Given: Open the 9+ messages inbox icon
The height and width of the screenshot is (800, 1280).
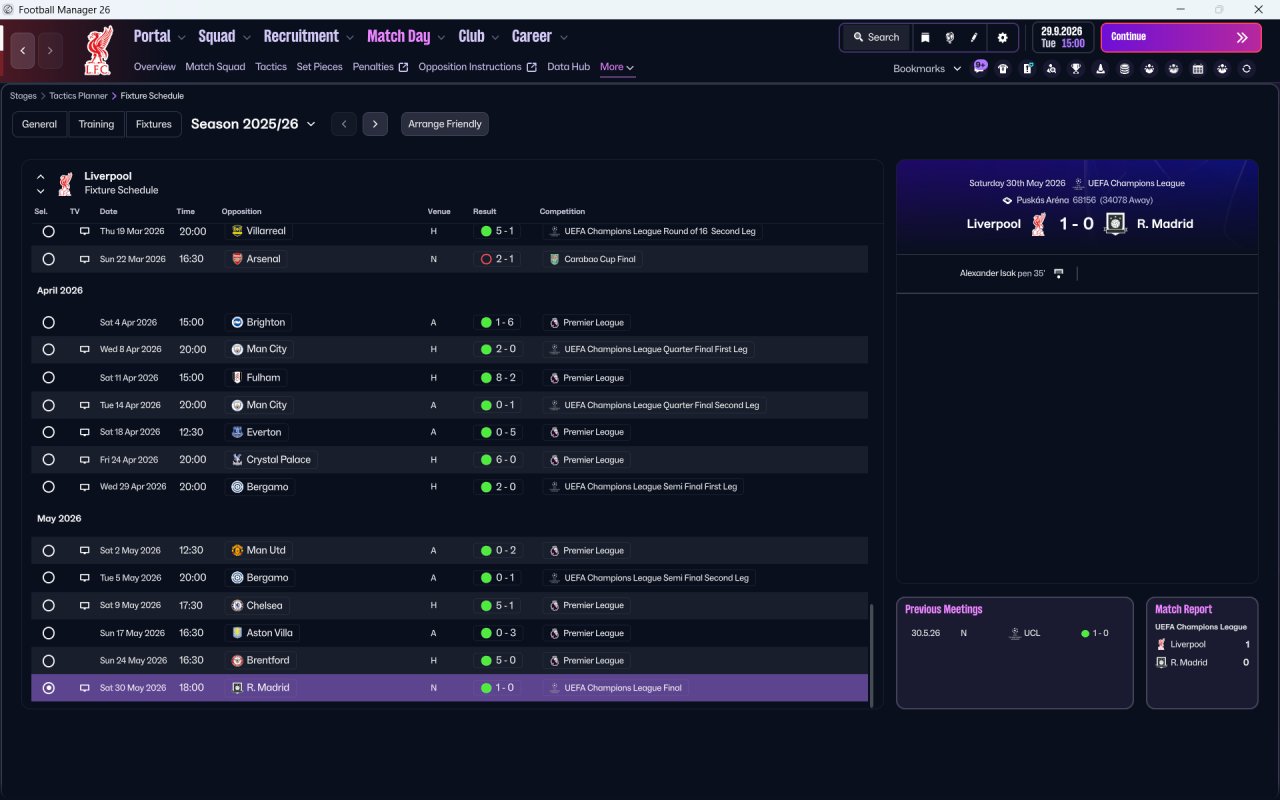Looking at the screenshot, I should click(980, 67).
